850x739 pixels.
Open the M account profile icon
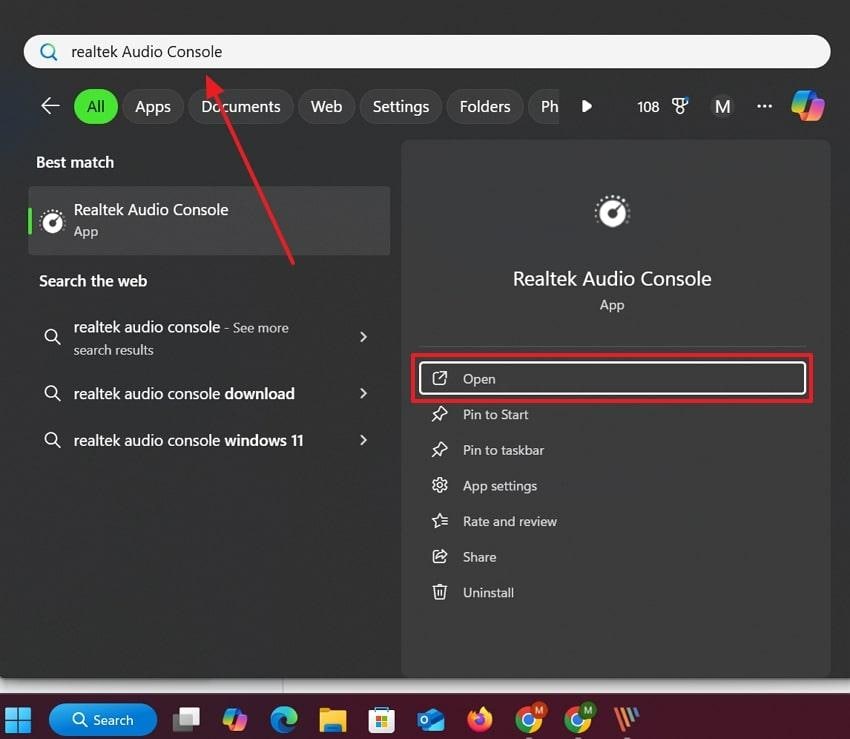pyautogui.click(x=722, y=106)
